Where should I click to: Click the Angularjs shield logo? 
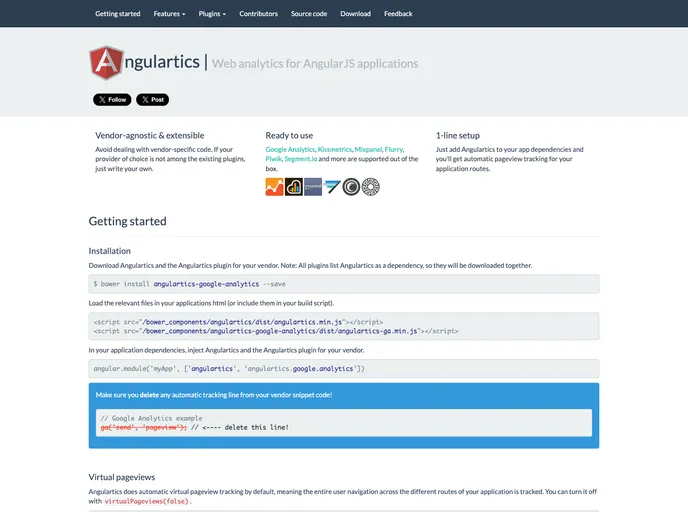tap(106, 63)
